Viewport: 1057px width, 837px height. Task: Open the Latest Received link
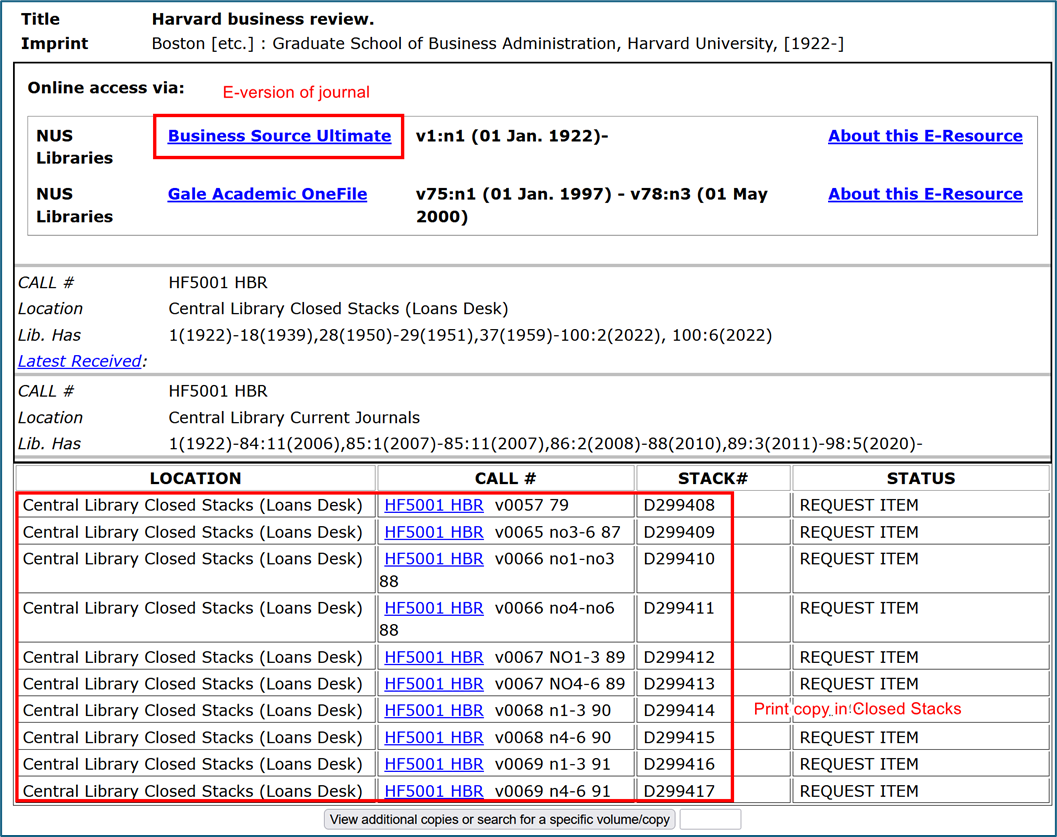click(80, 361)
